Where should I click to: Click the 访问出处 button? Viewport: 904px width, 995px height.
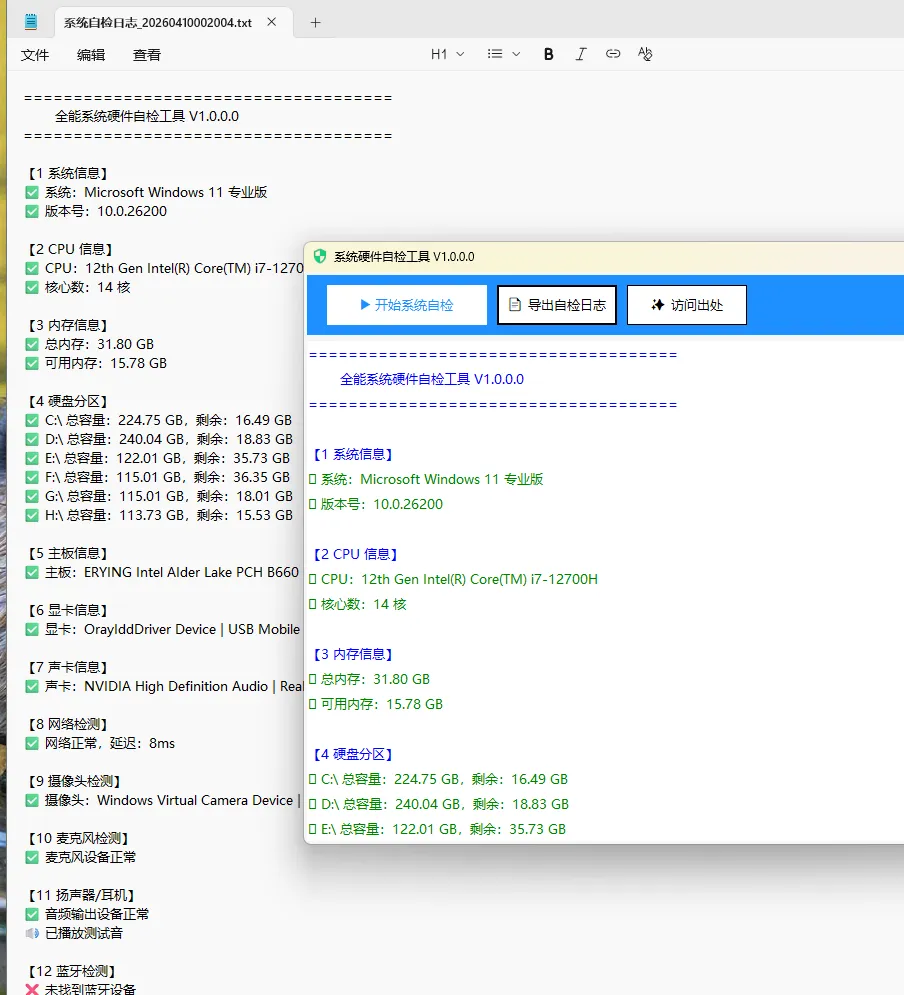tap(686, 305)
